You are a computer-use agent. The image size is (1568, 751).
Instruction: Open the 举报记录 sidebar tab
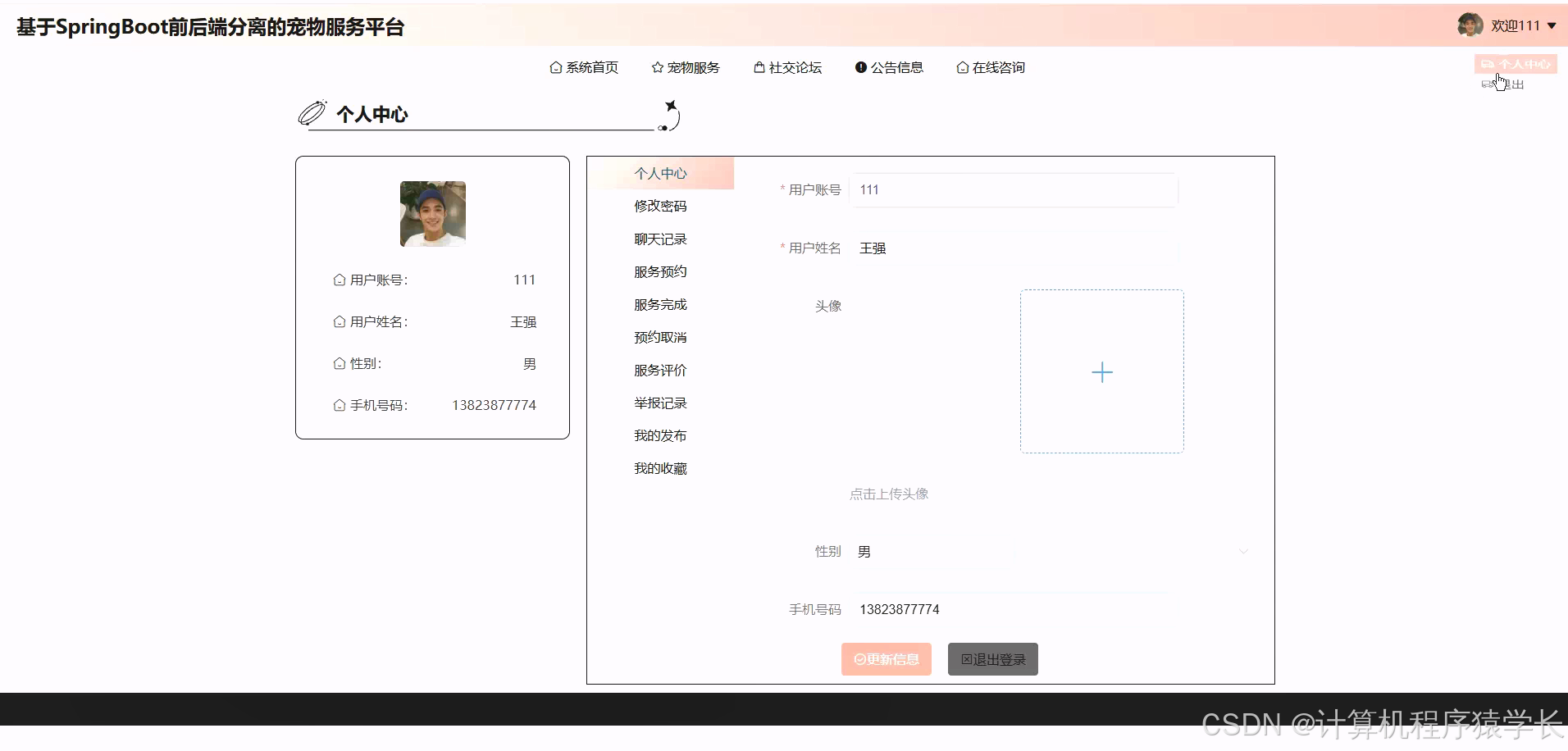661,403
